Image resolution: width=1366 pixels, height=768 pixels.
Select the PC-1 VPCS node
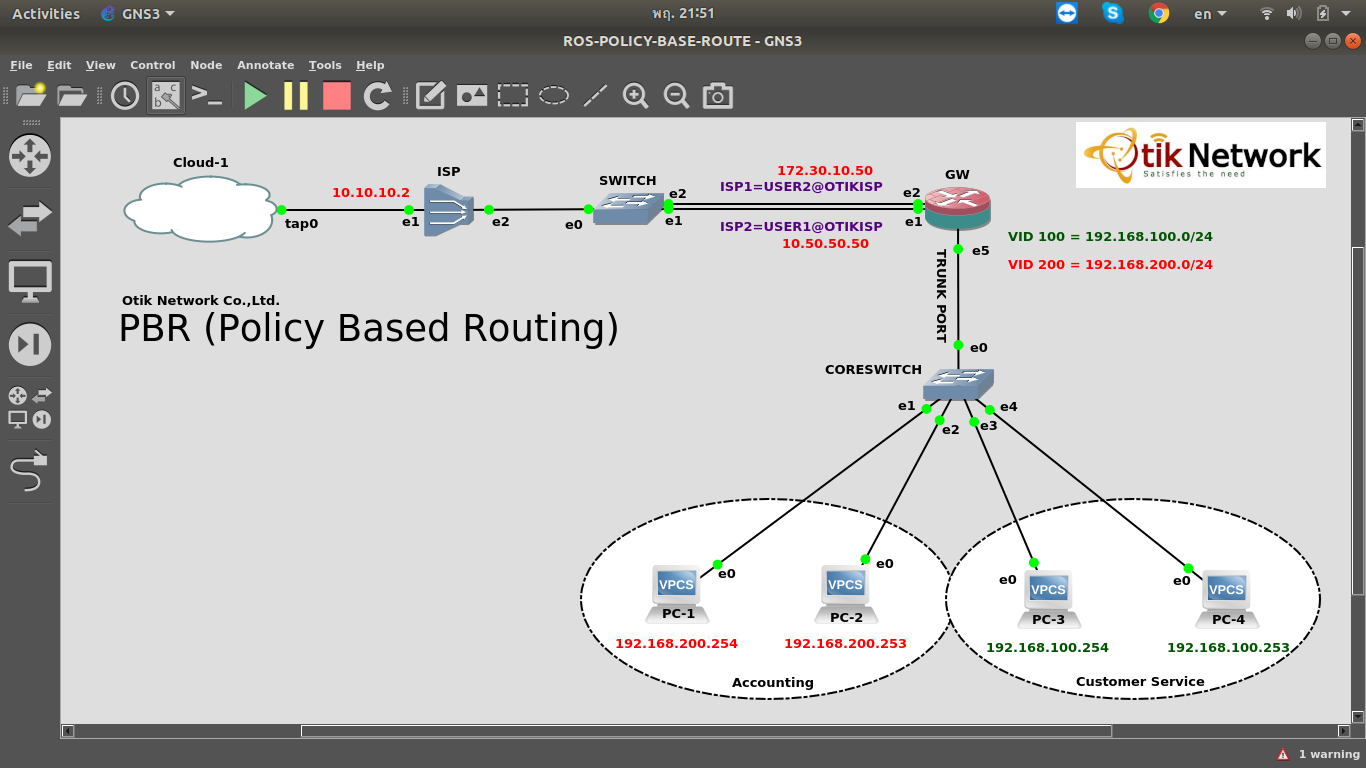(676, 592)
